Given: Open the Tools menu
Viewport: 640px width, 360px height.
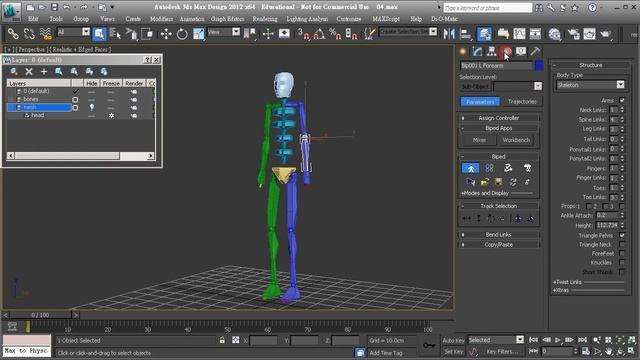Looking at the screenshot, I should click(x=56, y=19).
